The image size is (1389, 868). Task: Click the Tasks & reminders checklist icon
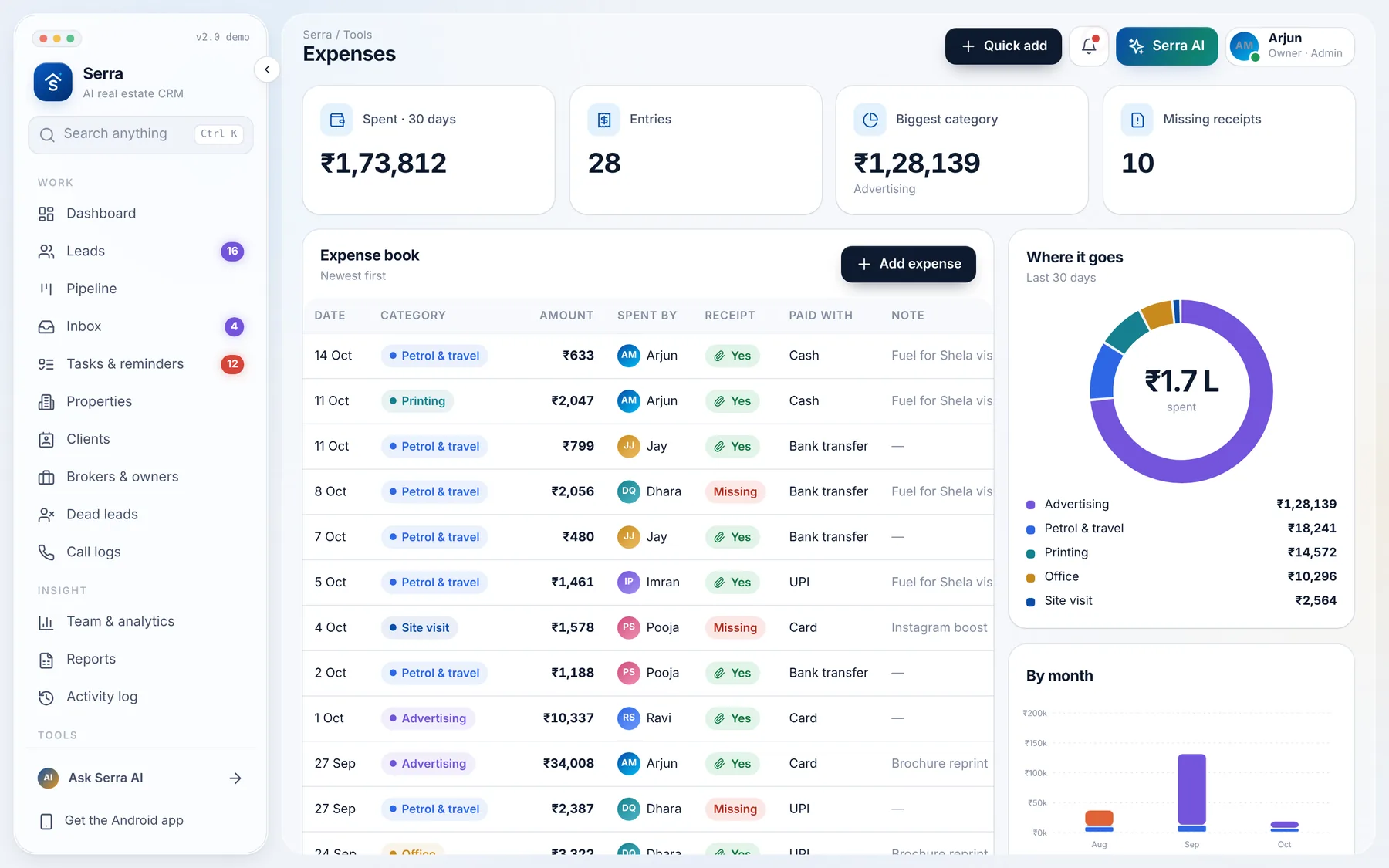click(46, 364)
